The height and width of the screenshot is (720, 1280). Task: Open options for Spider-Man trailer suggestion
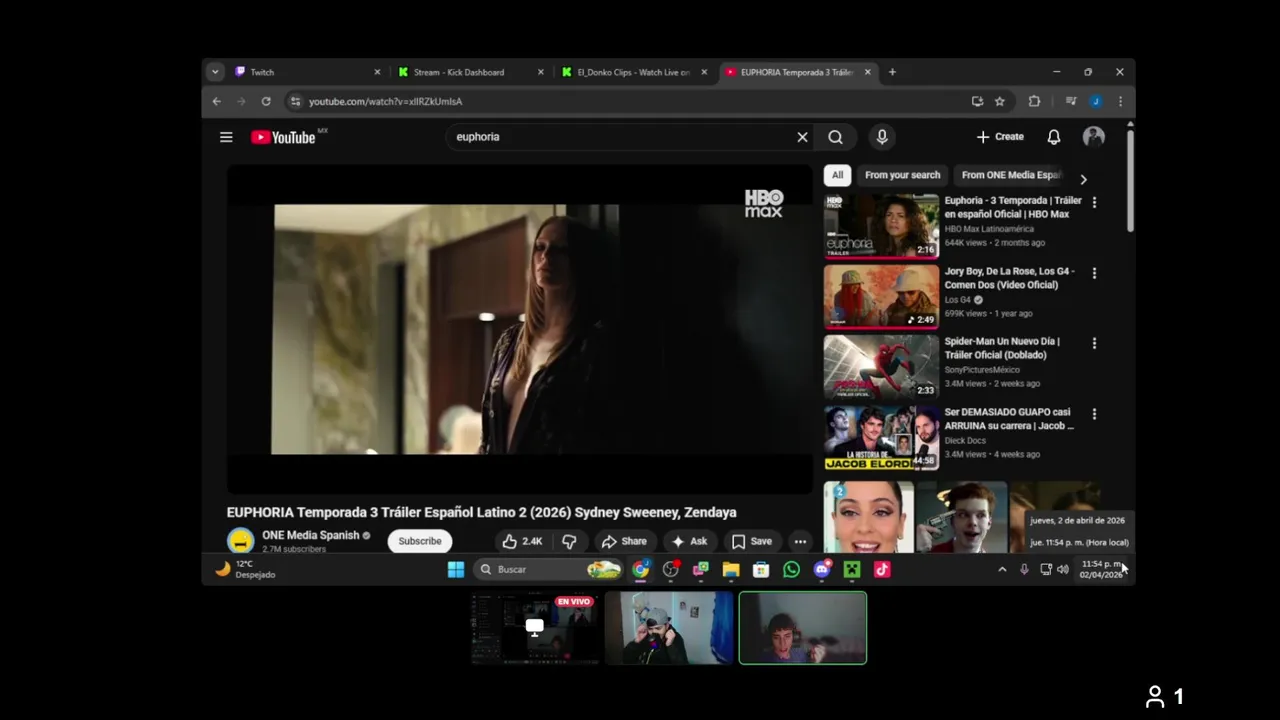click(1094, 343)
